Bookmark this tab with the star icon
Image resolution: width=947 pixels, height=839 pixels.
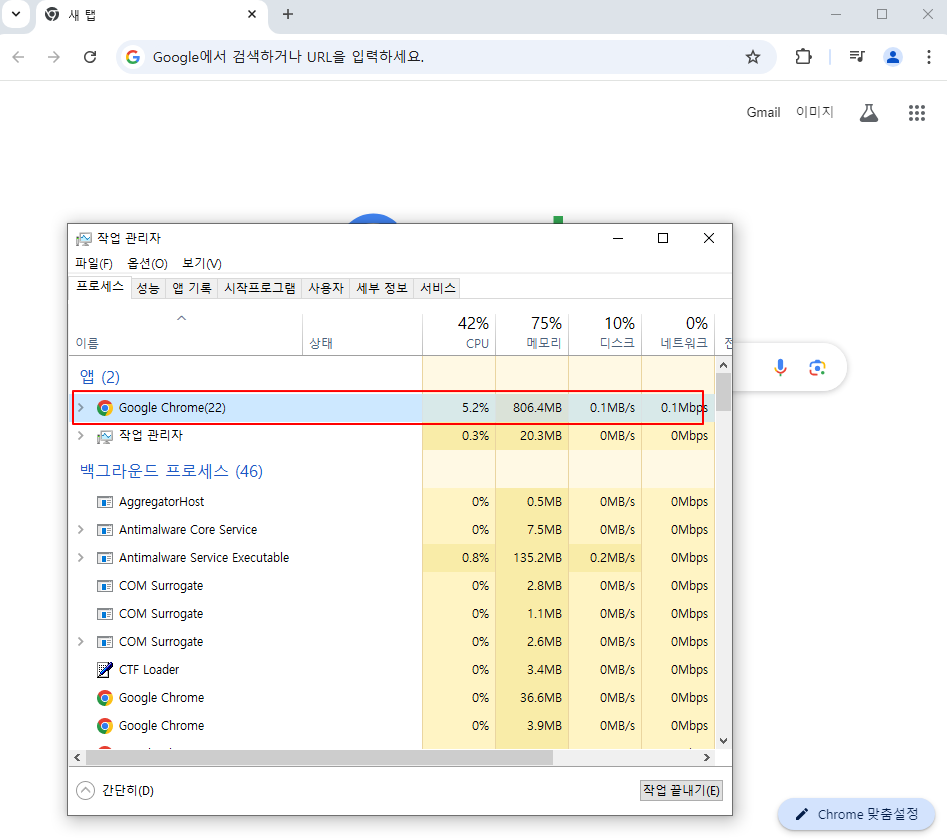point(753,57)
